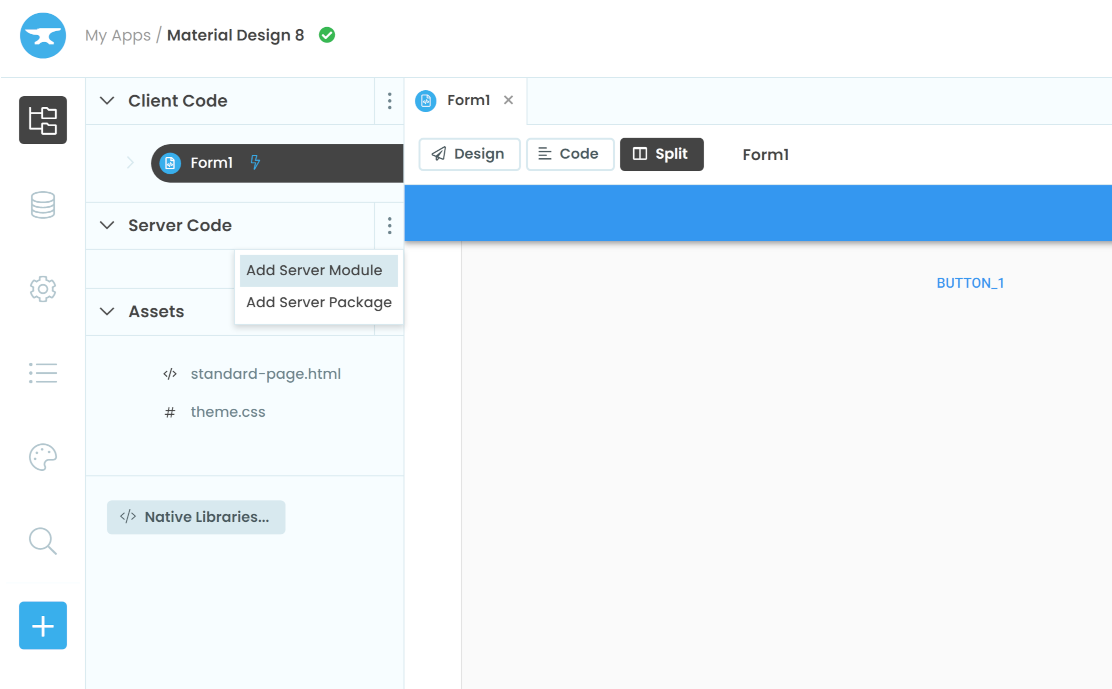Open the app Settings gear icon
The width and height of the screenshot is (1112, 689).
[42, 288]
